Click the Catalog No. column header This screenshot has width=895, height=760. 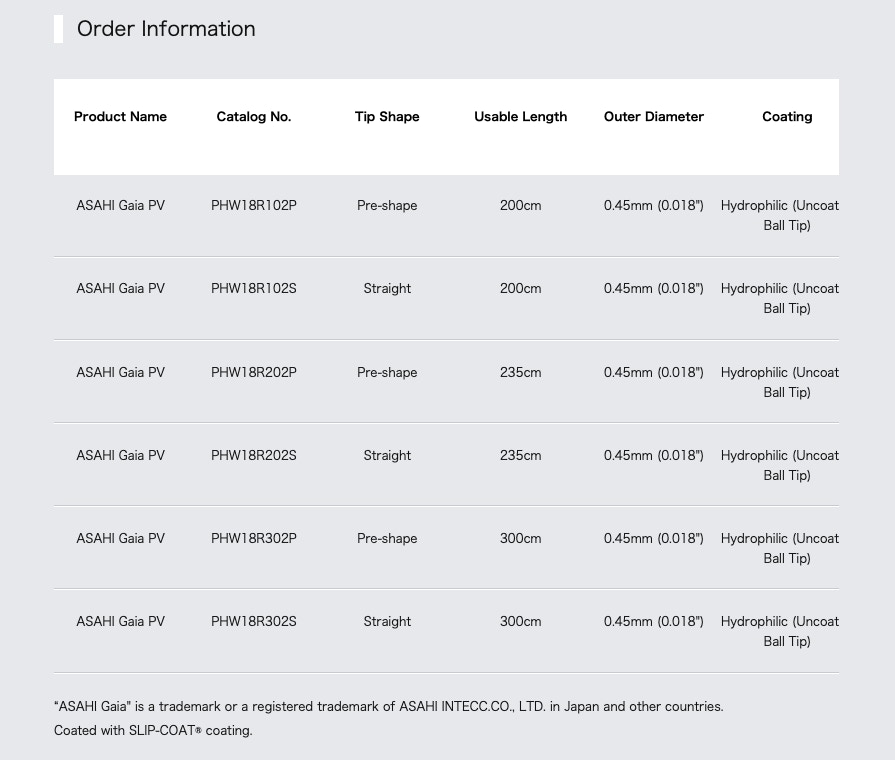[254, 116]
